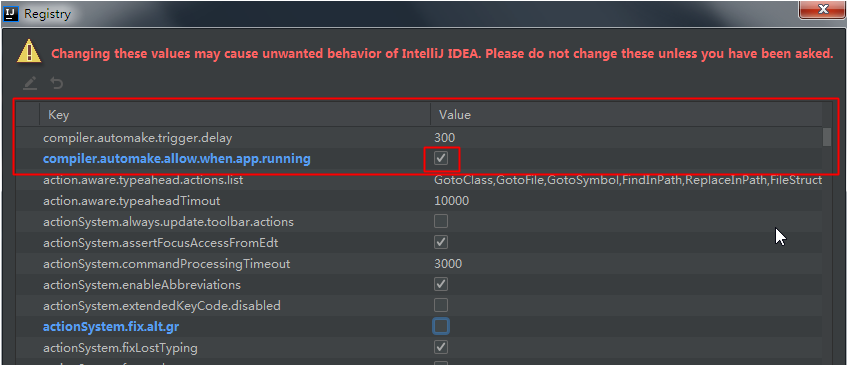Click the yellow warning triangle icon
This screenshot has width=854, height=365.
point(29,52)
